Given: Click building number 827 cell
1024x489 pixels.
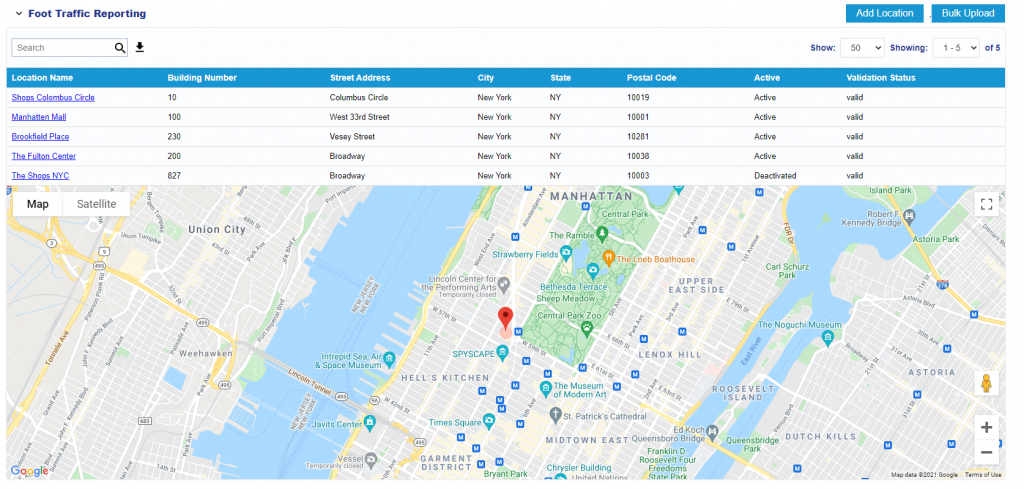Looking at the screenshot, I should [x=174, y=176].
